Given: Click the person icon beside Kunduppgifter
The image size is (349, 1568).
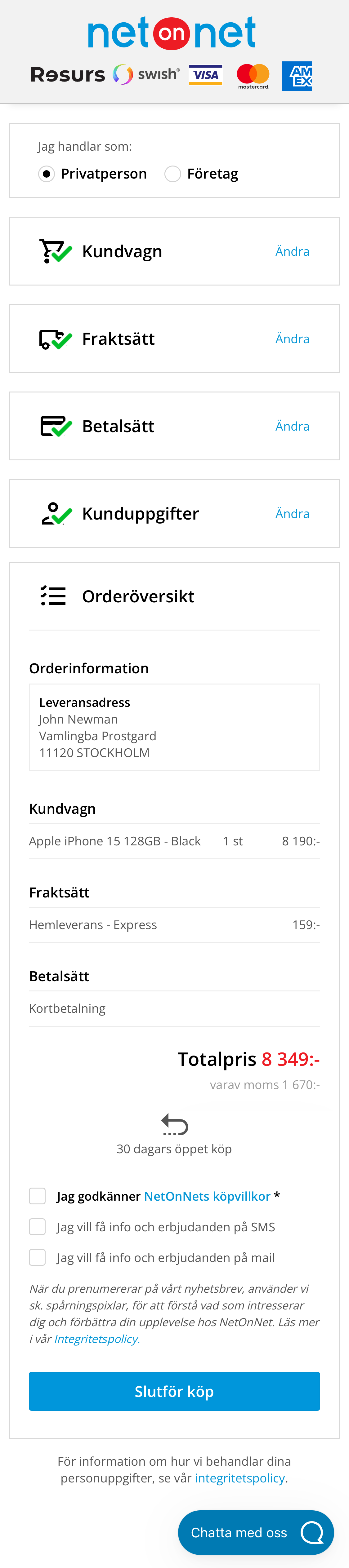Looking at the screenshot, I should (x=54, y=513).
